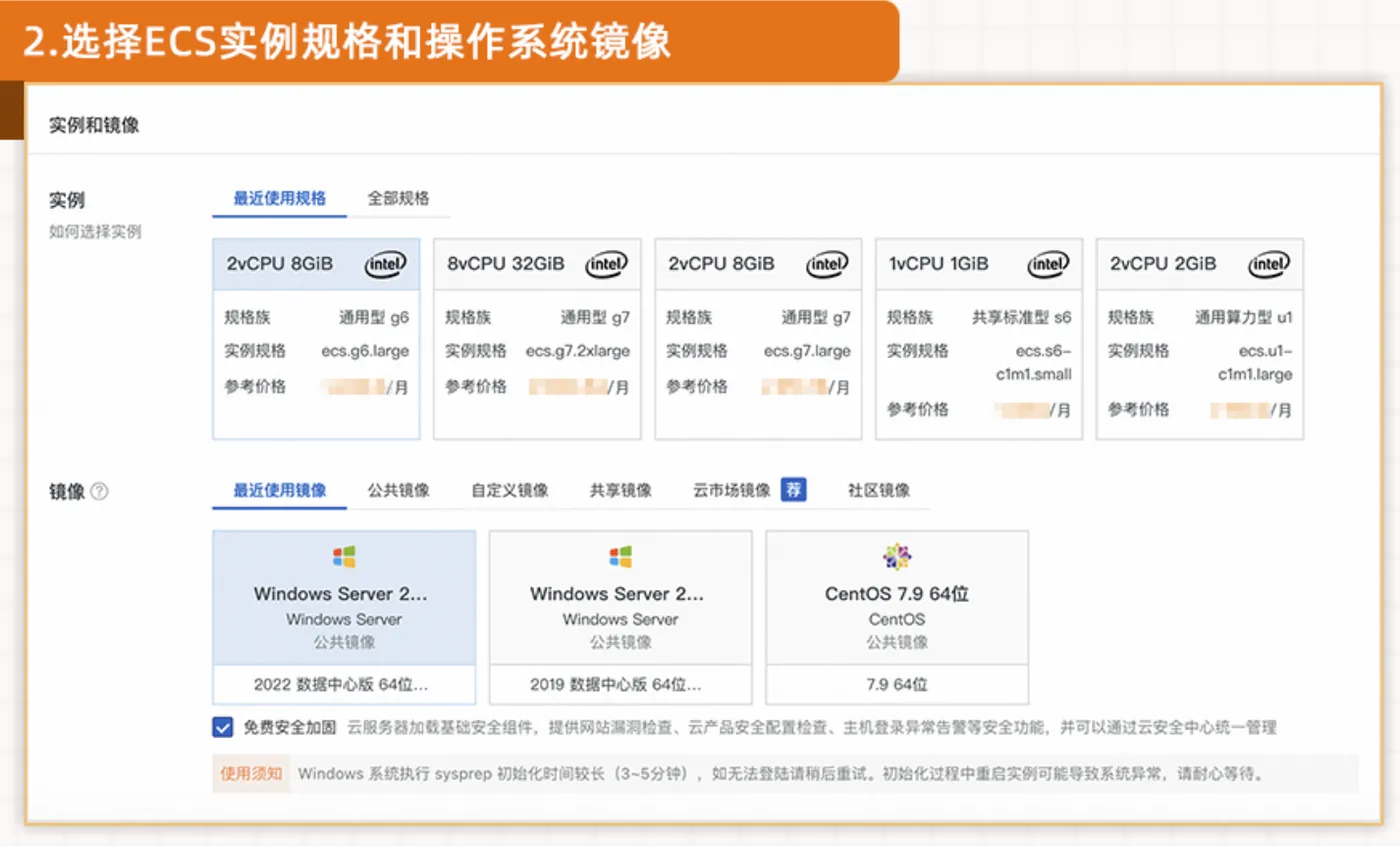Switch to 自定义镜像 tab
Image resolution: width=1400 pixels, height=846 pixels.
click(x=510, y=490)
